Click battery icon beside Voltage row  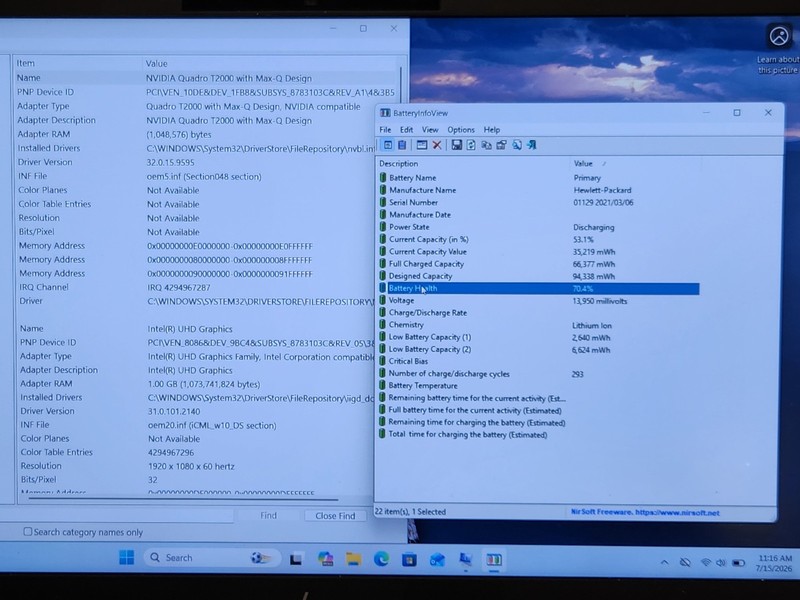click(x=383, y=301)
